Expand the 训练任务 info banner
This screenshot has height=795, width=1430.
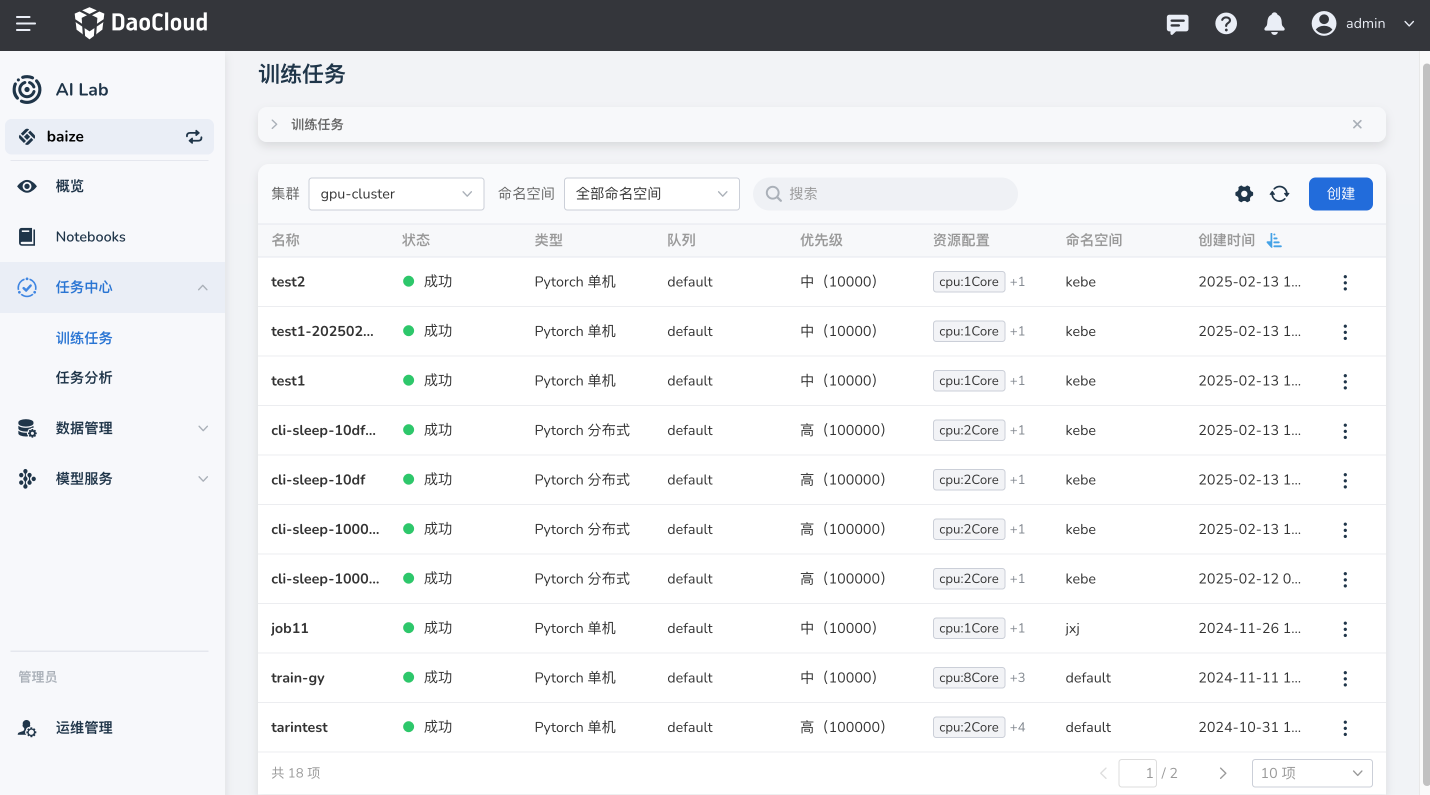pos(275,125)
